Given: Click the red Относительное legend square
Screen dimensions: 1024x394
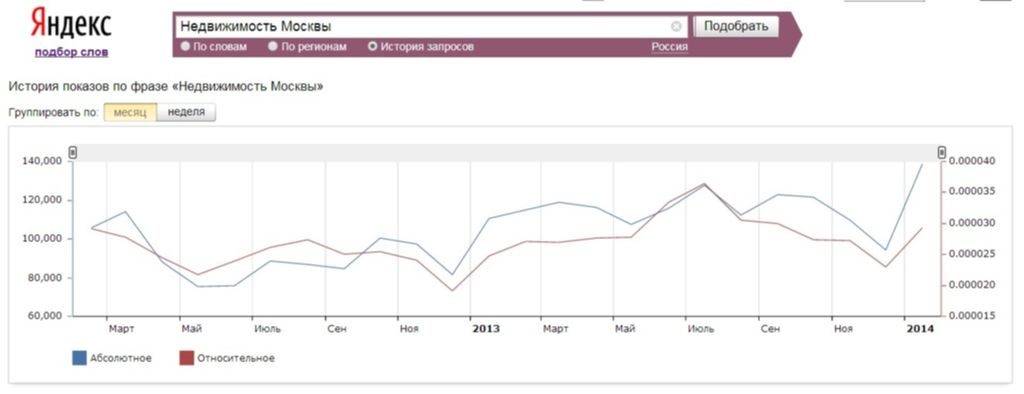Looking at the screenshot, I should point(186,358).
